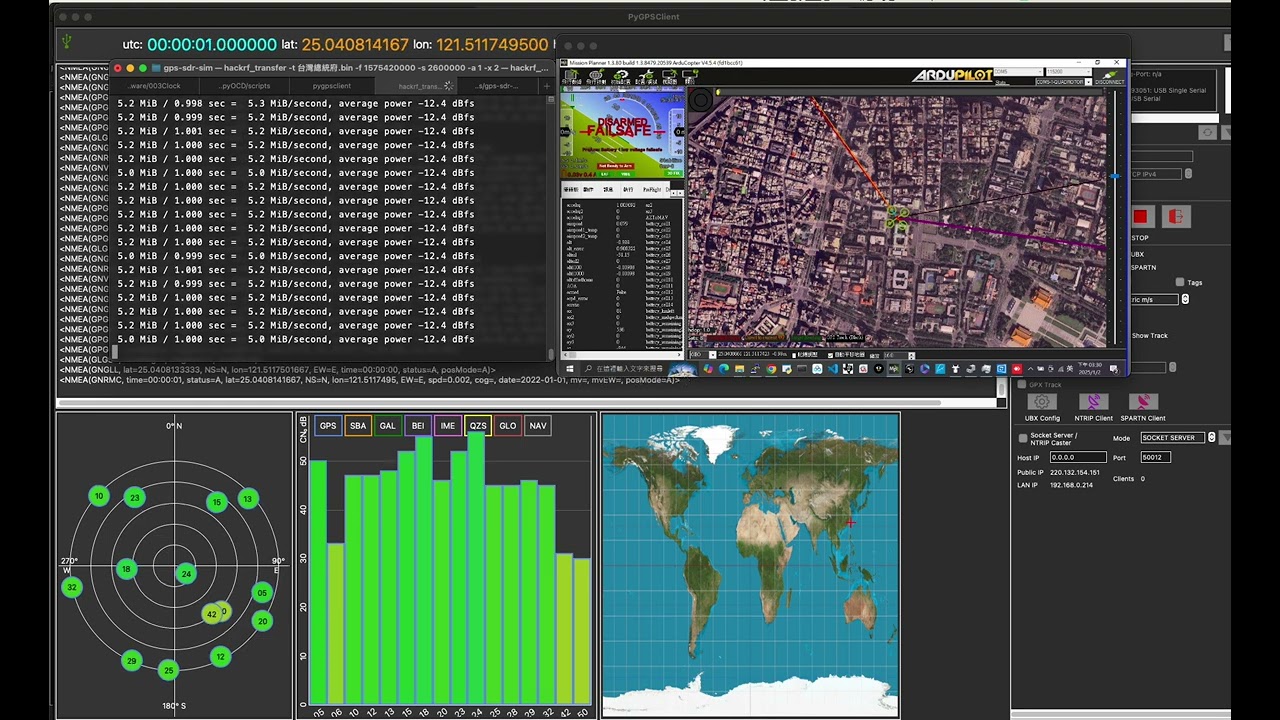Screen dimensions: 1280x720
Task: Switch to the ..pyOCD/scripts terminal tab
Action: (x=245, y=86)
